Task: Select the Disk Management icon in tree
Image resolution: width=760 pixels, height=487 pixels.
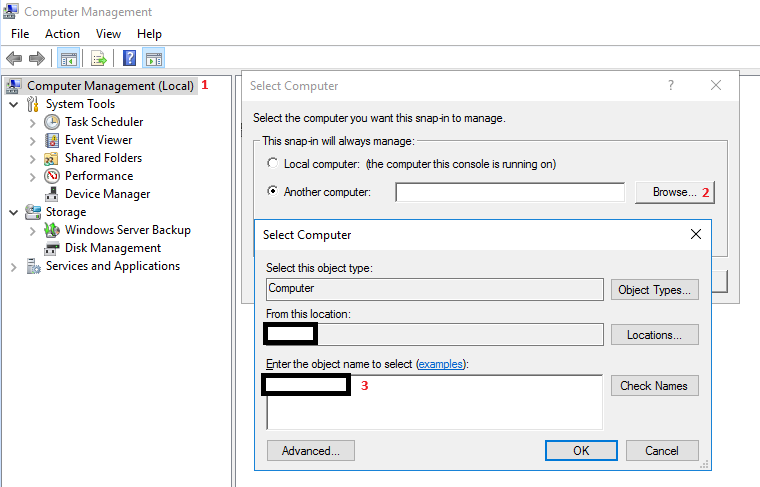Action: [53, 248]
